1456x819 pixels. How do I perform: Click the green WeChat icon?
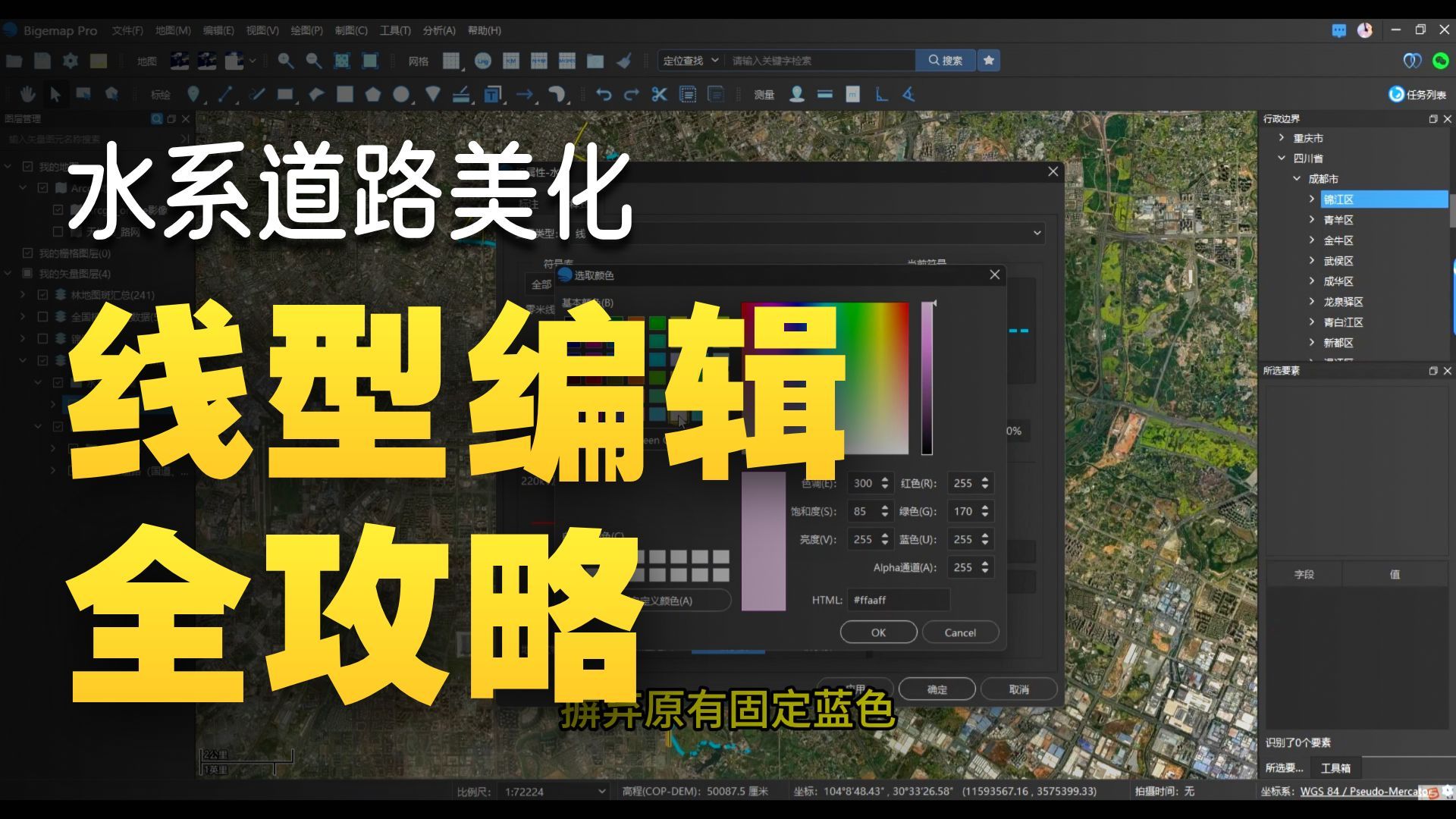click(1441, 61)
